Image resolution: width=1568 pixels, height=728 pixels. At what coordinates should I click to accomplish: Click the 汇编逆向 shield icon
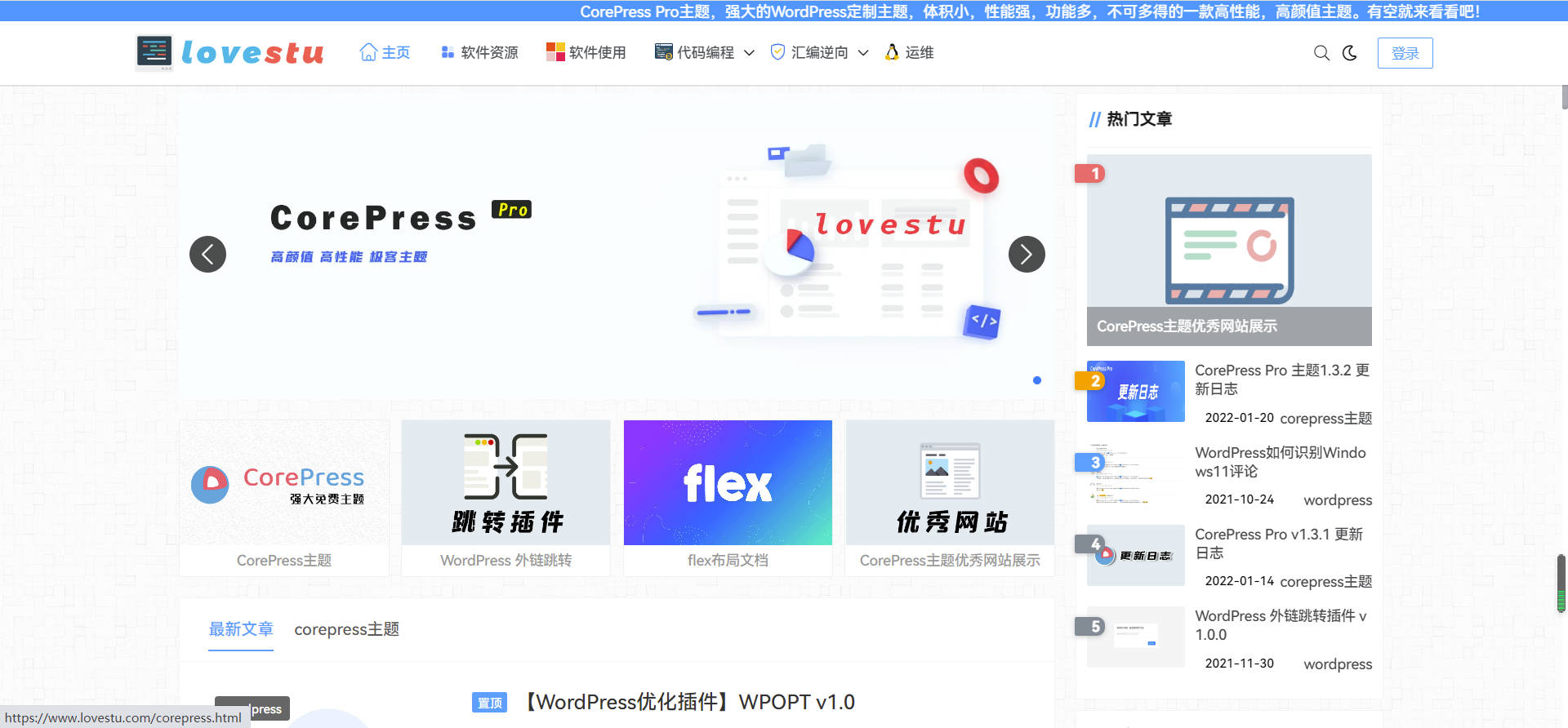(777, 52)
